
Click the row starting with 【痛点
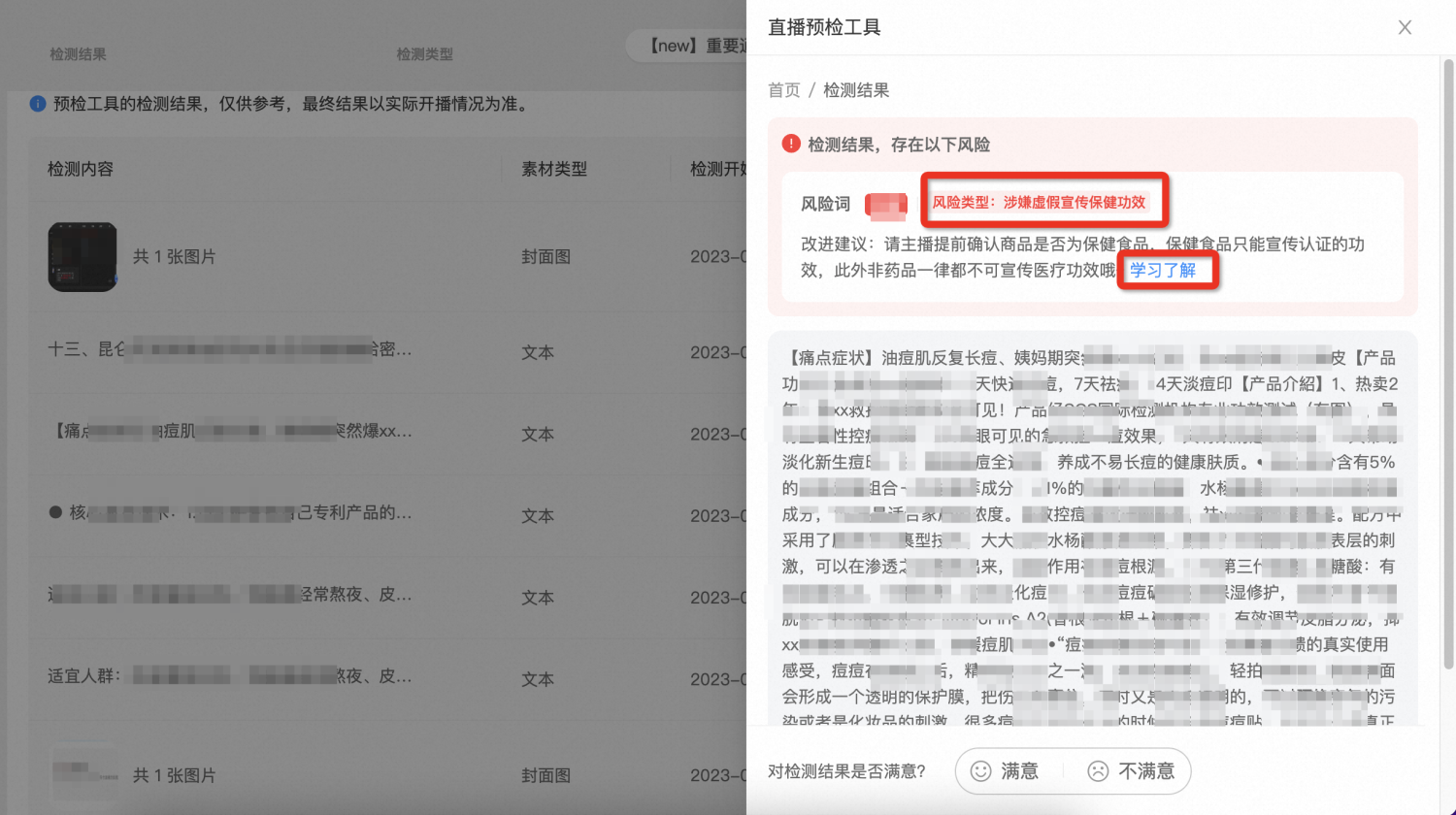[387, 434]
